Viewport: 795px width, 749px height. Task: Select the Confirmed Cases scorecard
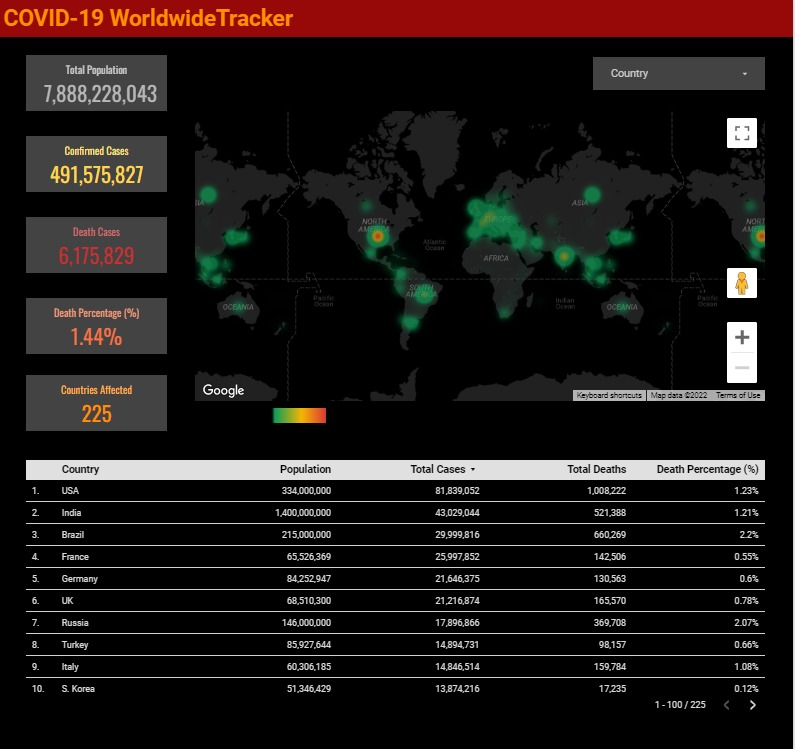96,164
